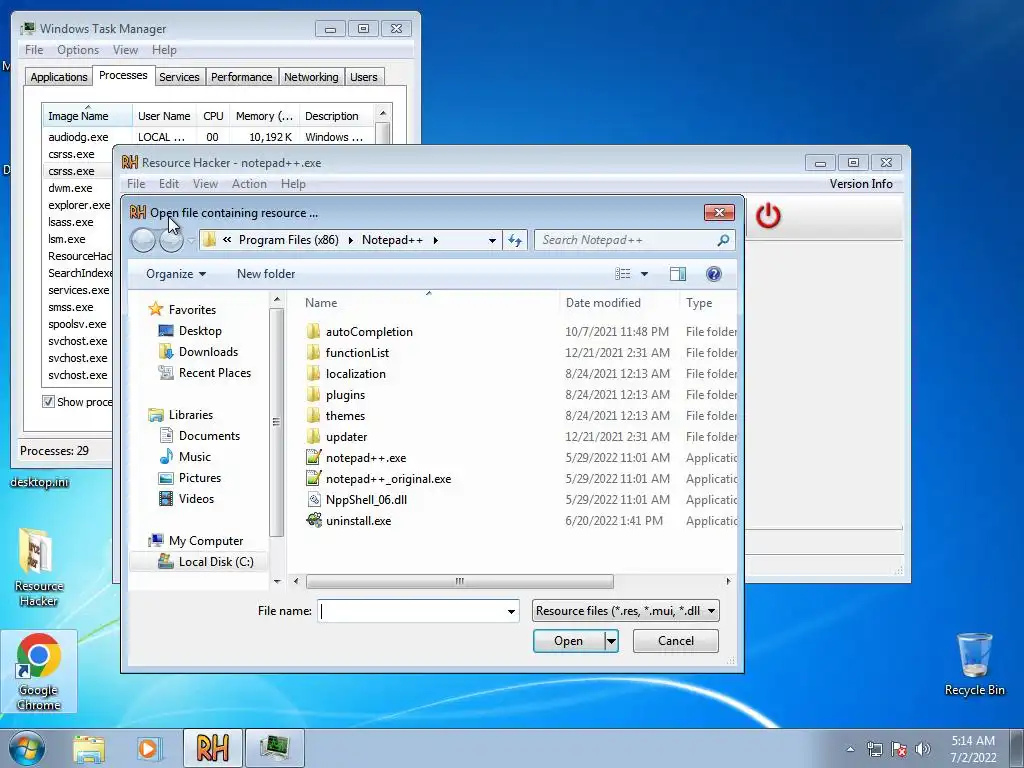Screen dimensions: 1024x768
Task: Open media player from the taskbar
Action: pos(148,748)
